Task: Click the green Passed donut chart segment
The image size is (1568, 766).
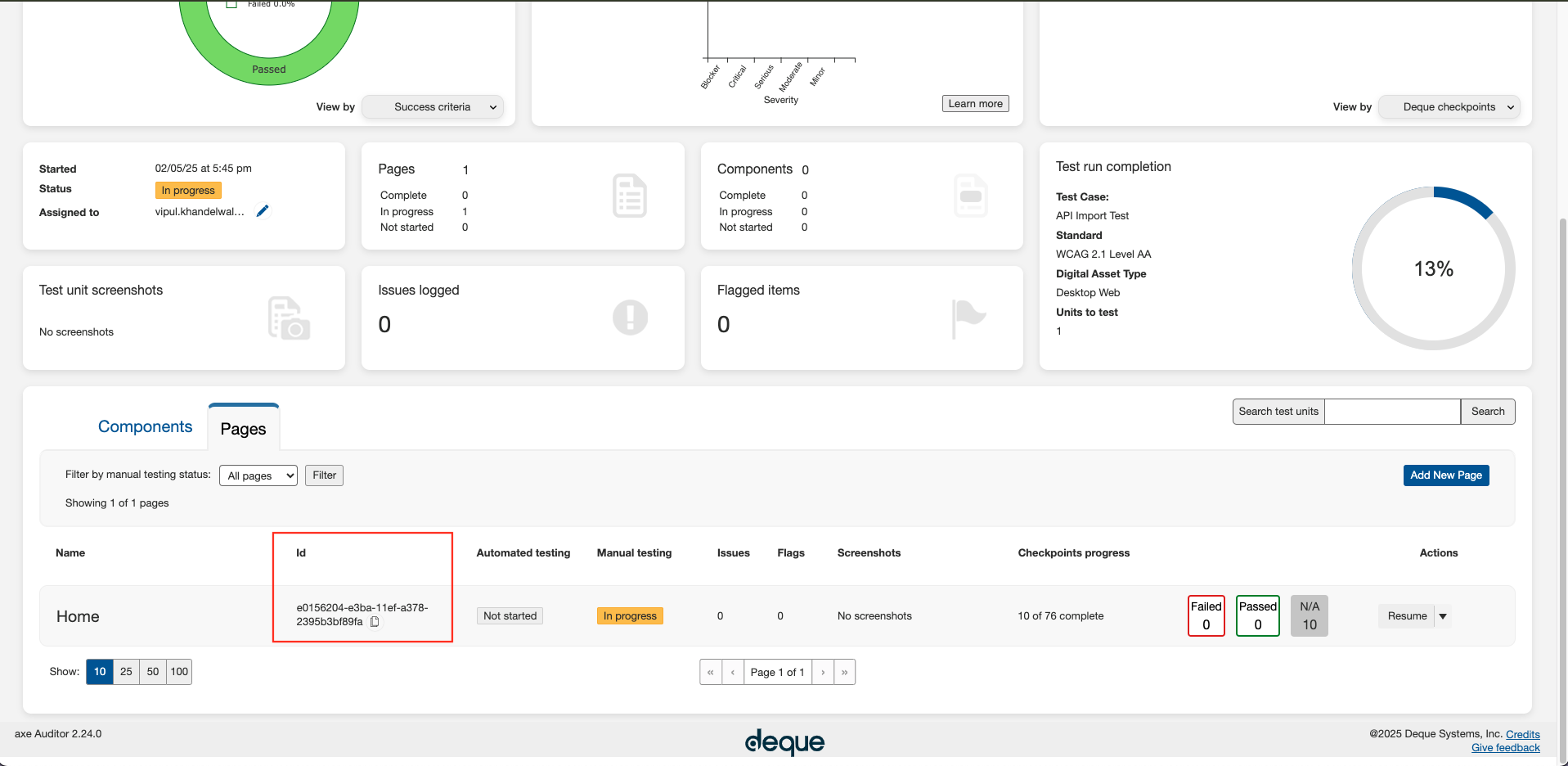Action: click(x=269, y=69)
